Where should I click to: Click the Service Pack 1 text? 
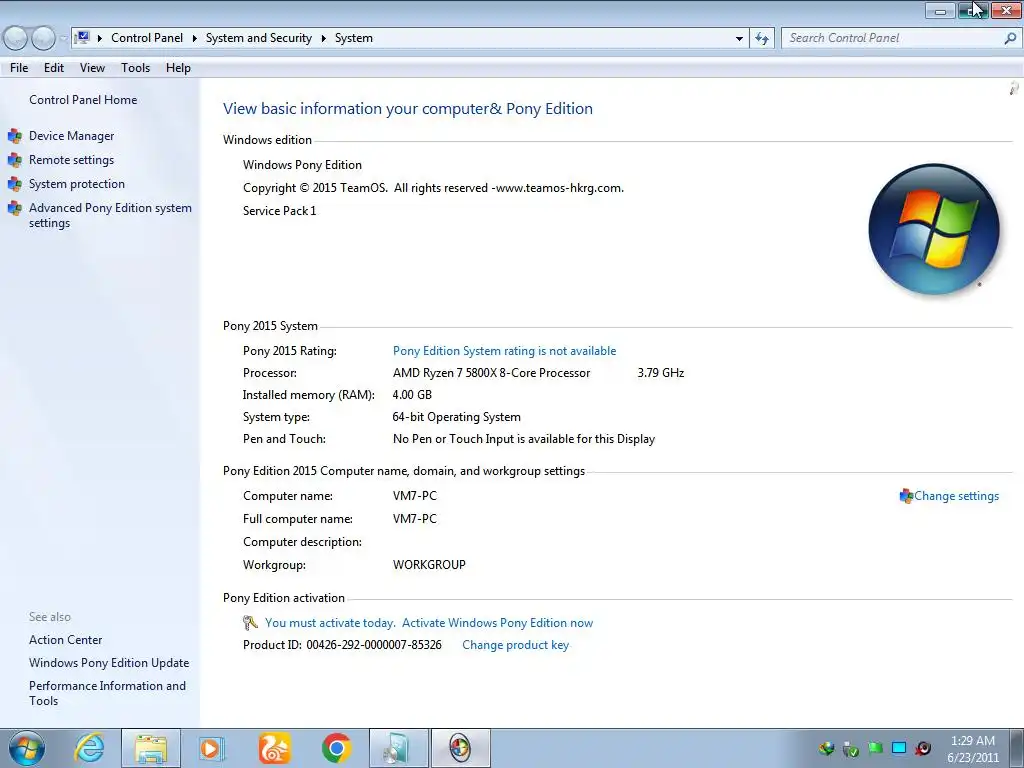[x=280, y=211]
